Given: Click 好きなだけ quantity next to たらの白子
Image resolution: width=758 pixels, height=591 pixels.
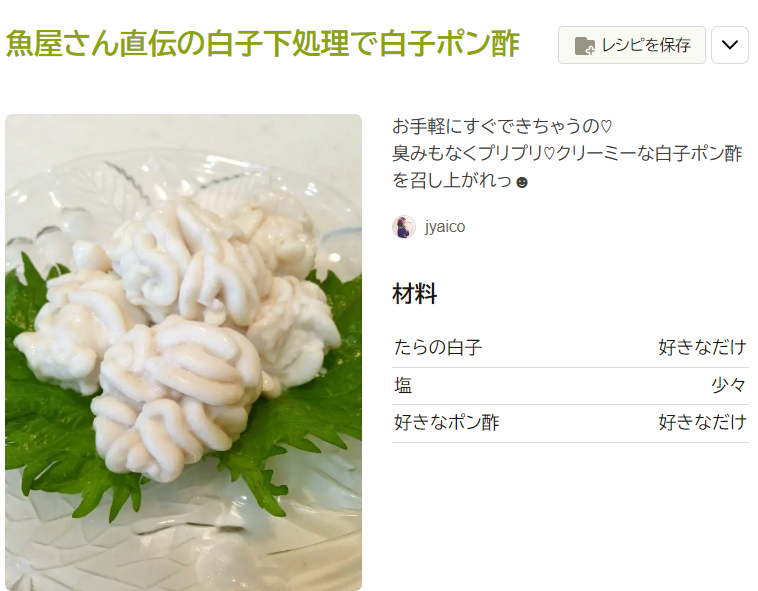Looking at the screenshot, I should [x=702, y=347].
